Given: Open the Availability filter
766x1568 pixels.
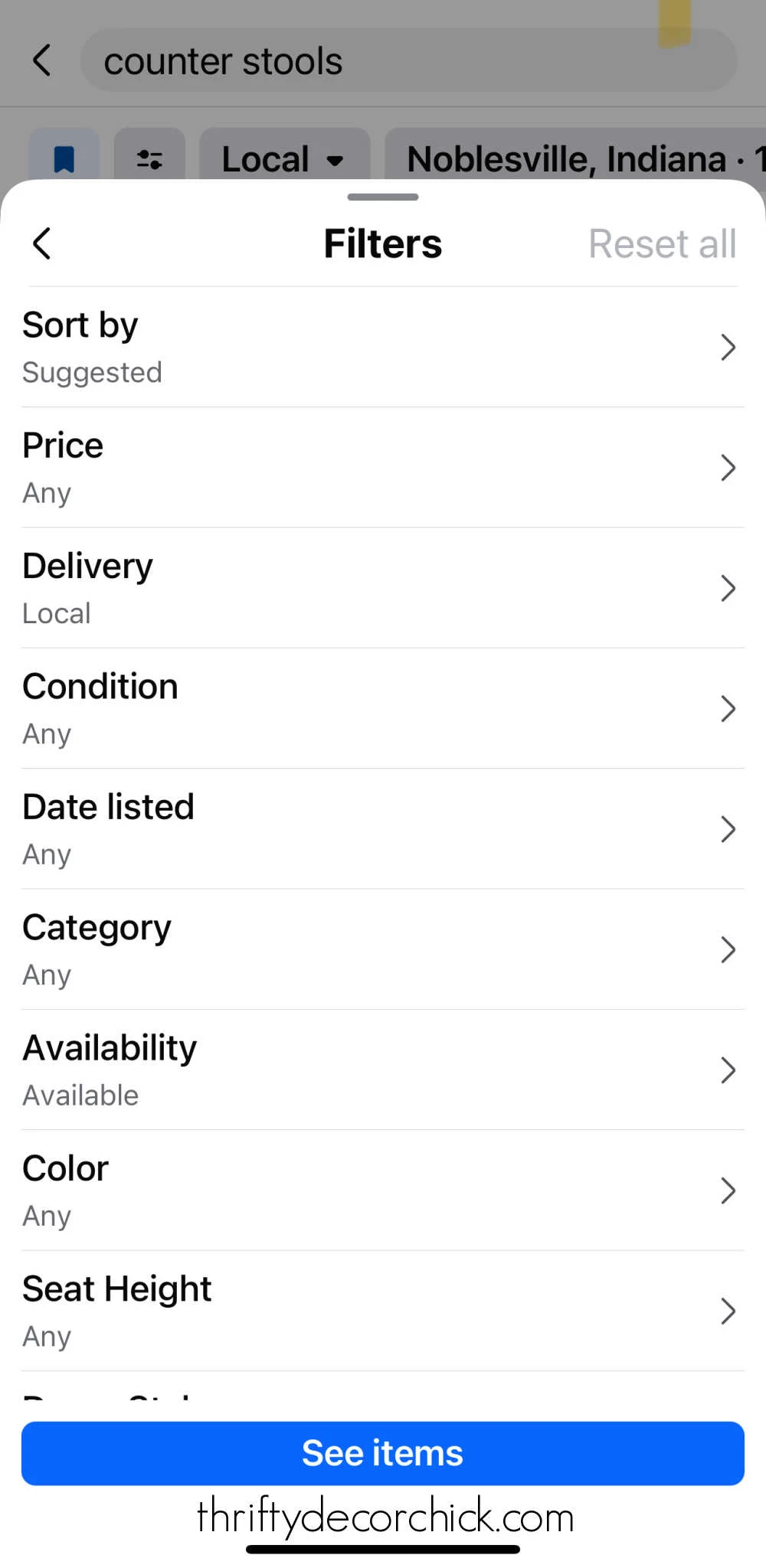Looking at the screenshot, I should click(368, 1070).
